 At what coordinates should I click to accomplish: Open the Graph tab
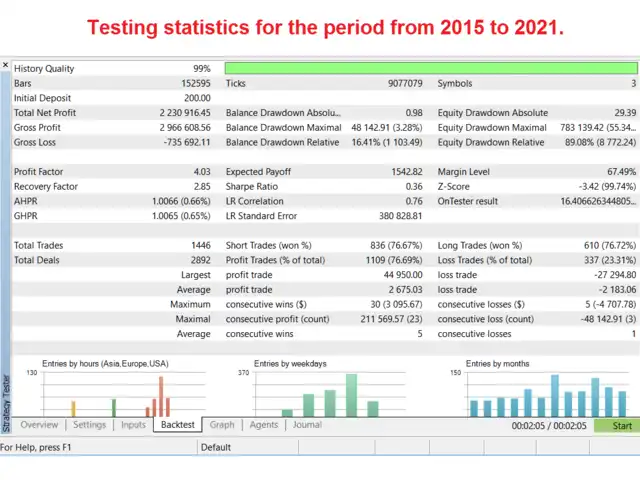pyautogui.click(x=222, y=425)
